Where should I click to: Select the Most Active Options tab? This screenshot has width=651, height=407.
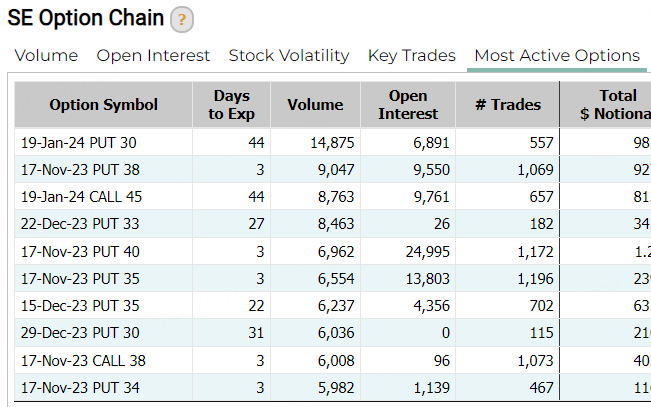(x=557, y=56)
